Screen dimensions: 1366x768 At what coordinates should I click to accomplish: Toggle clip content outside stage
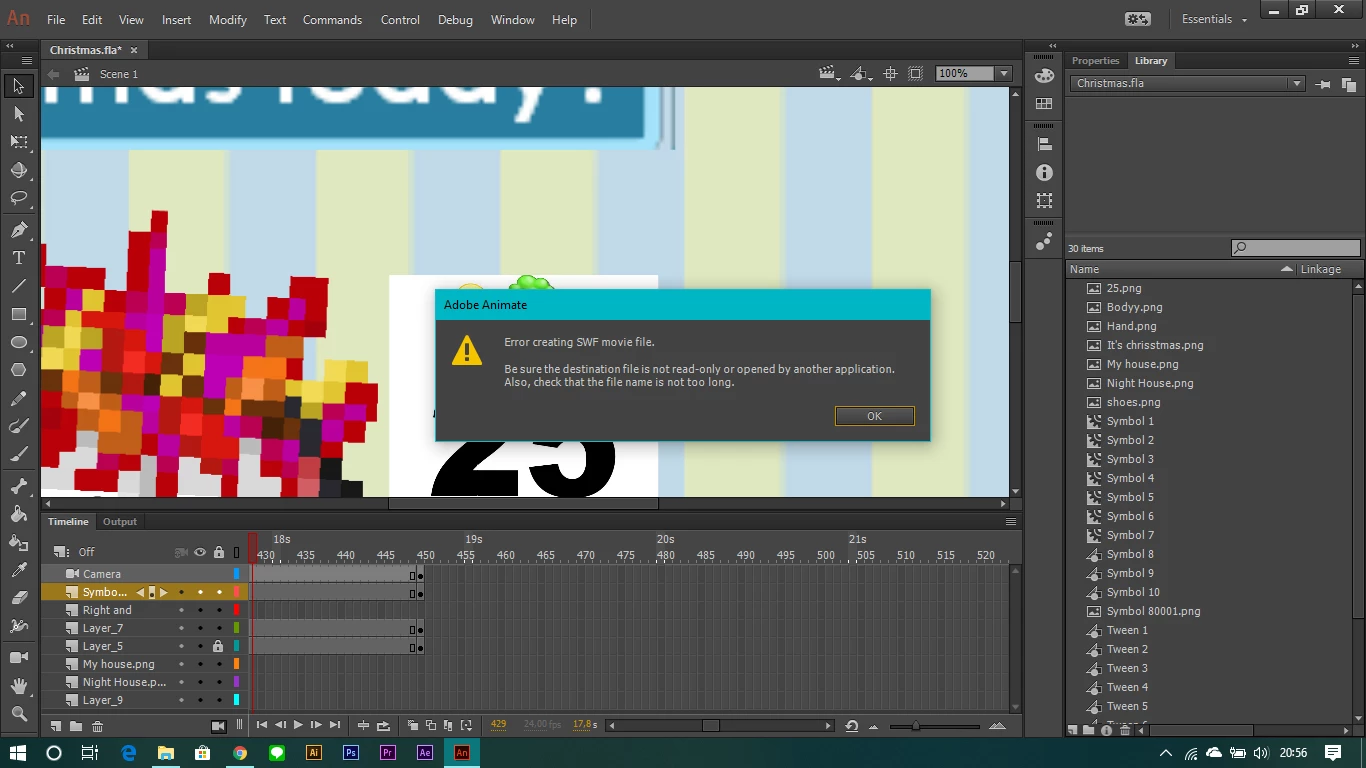click(916, 74)
